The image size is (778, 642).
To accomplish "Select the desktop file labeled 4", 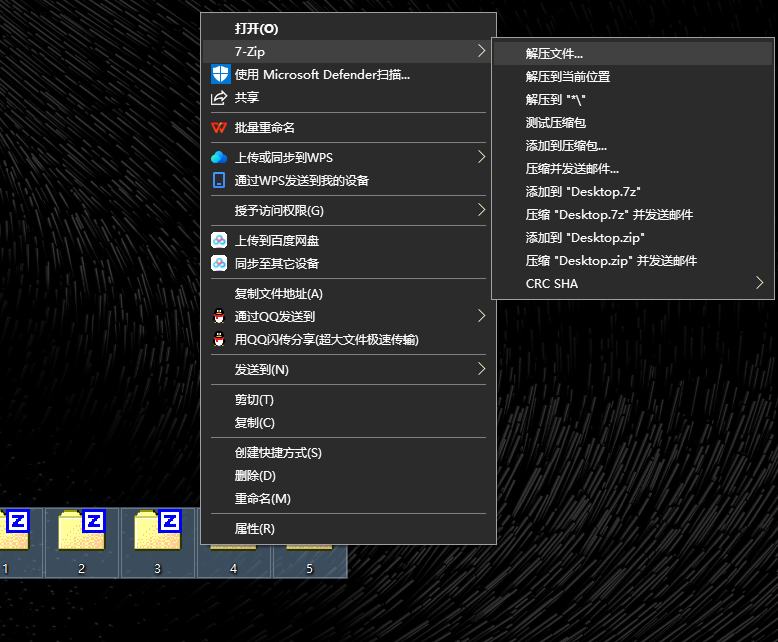I will (x=234, y=562).
